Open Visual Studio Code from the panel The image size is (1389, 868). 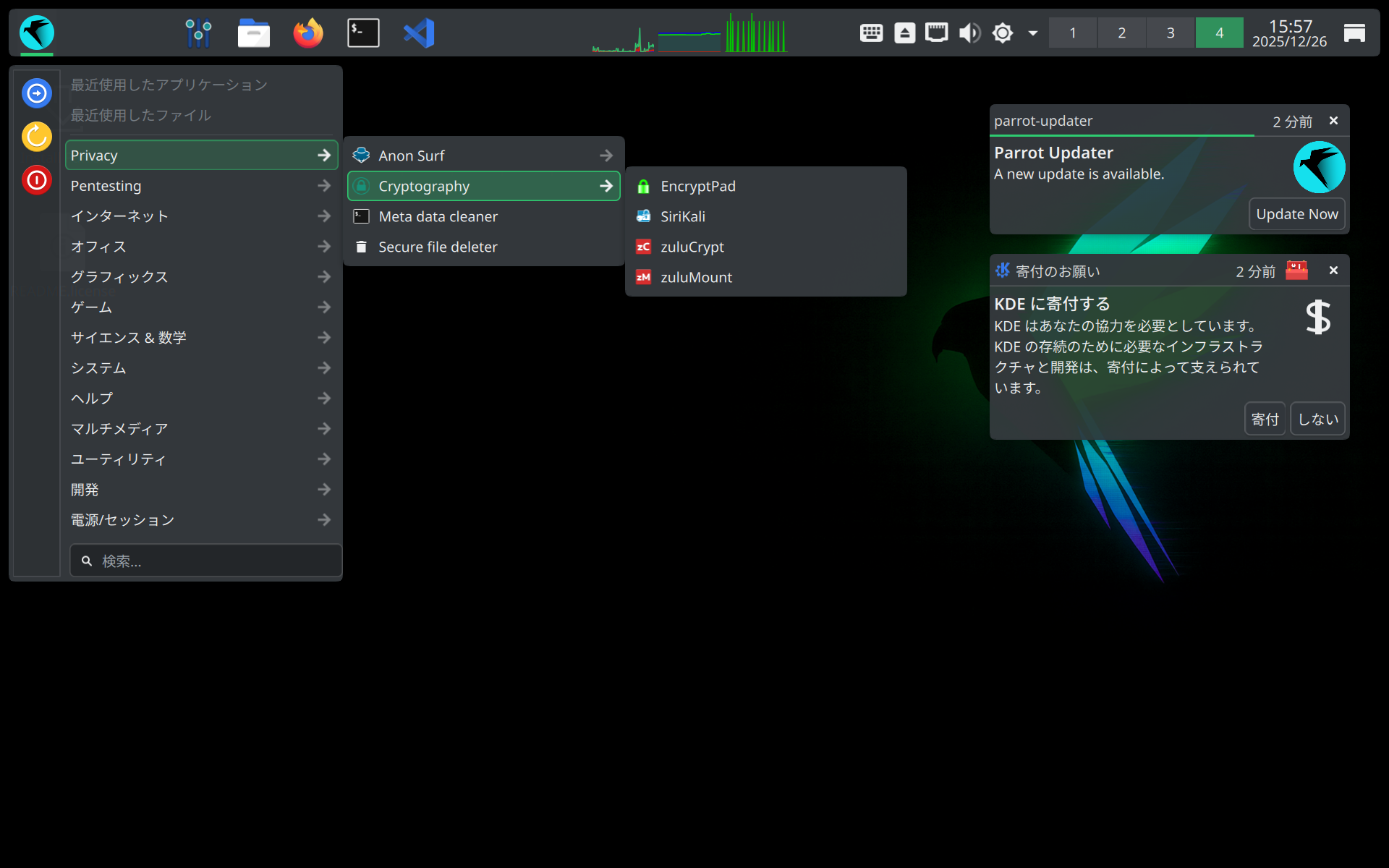pyautogui.click(x=419, y=33)
